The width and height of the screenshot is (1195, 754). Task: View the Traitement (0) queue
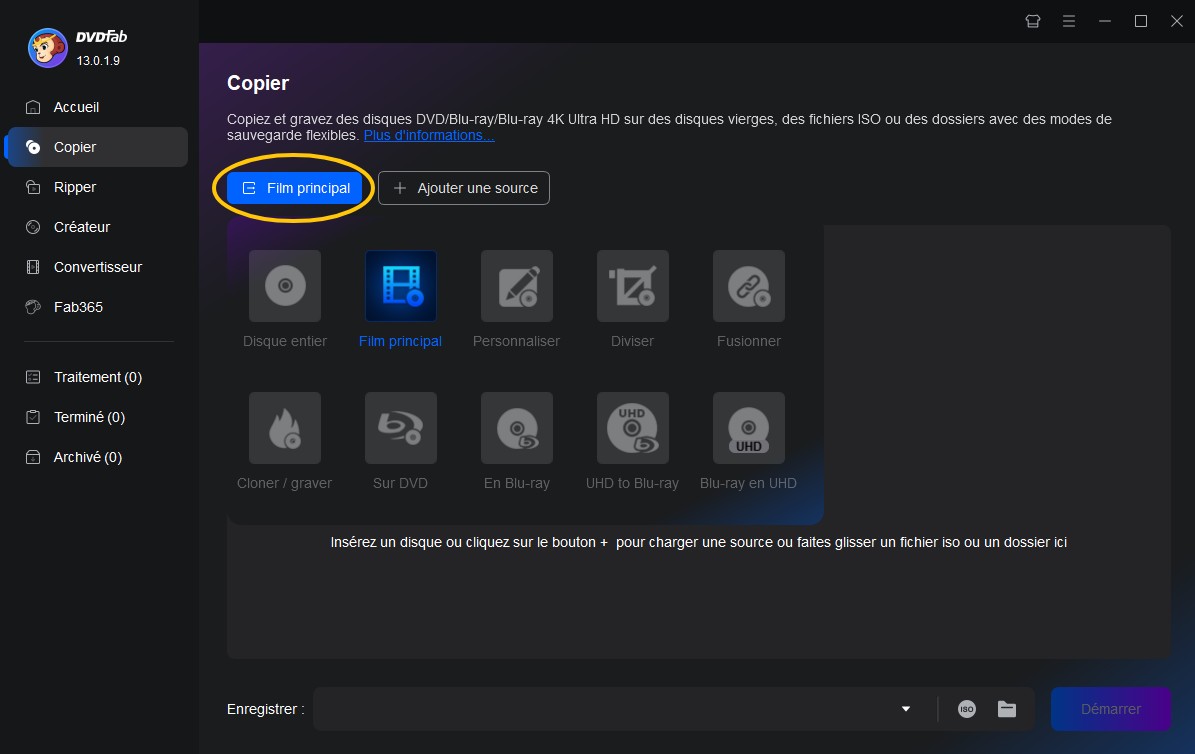pos(97,377)
